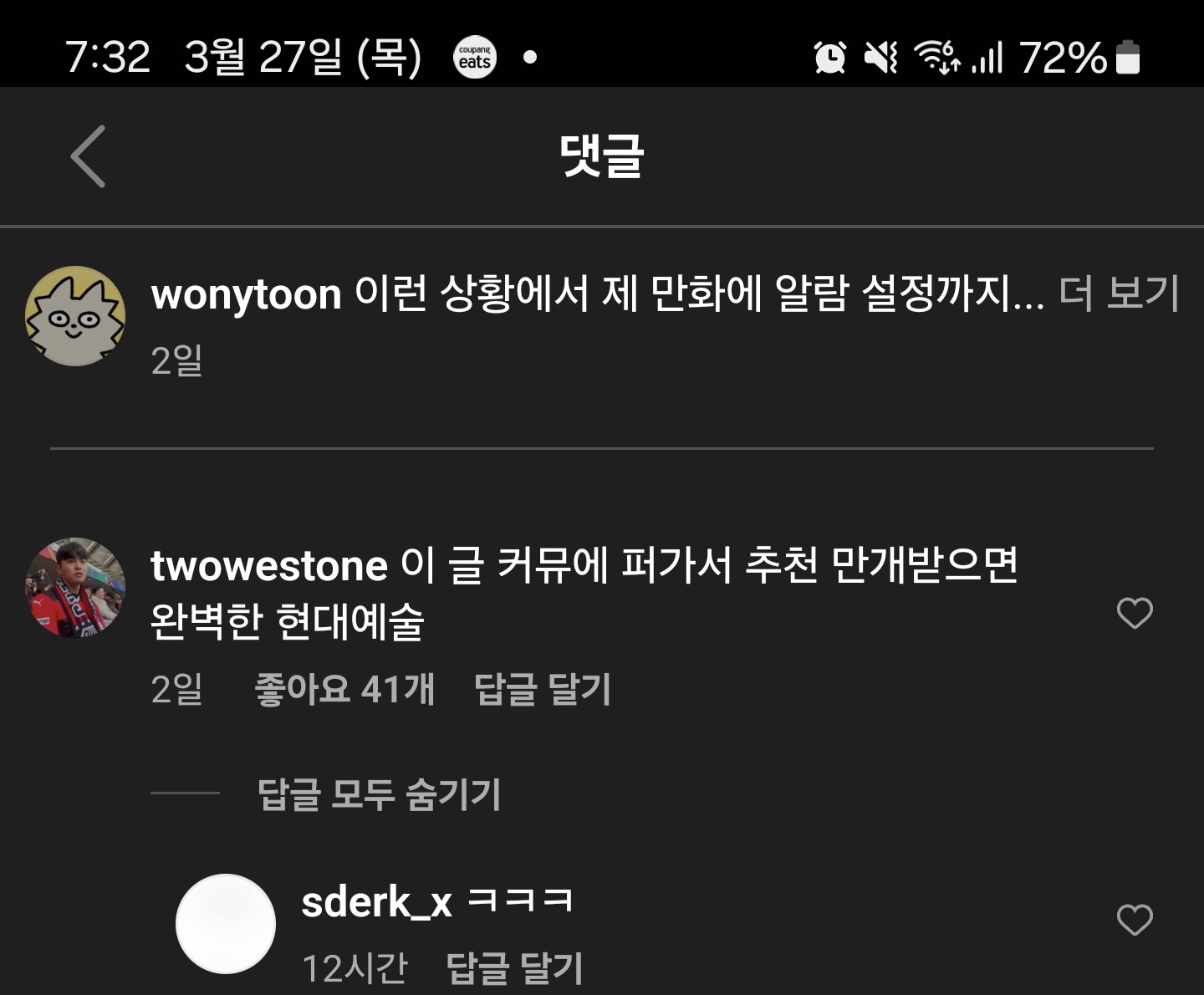Reply to sderk_x via 답글 달기
This screenshot has width=1204, height=995.
click(514, 968)
